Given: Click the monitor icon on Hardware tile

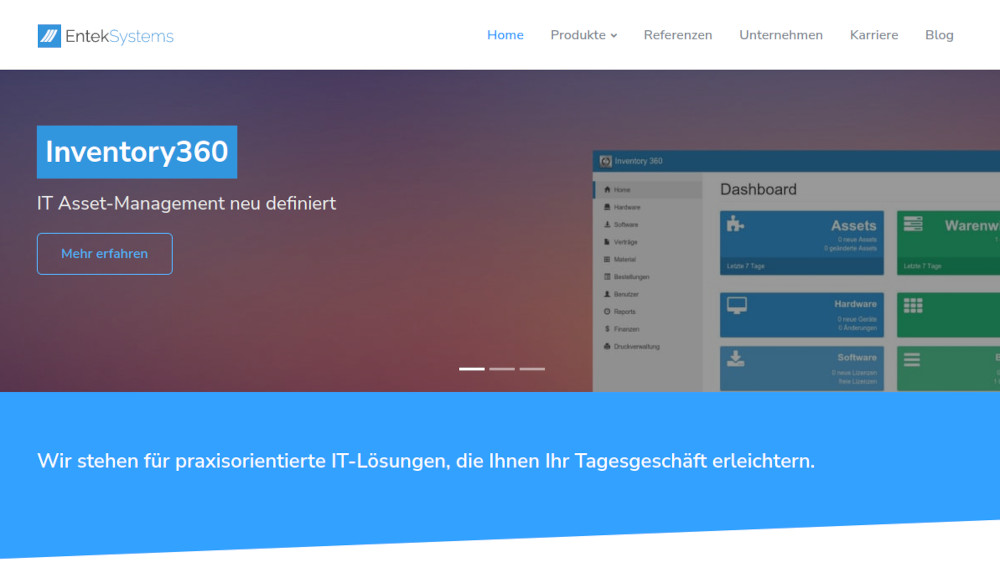Looking at the screenshot, I should pos(736,305).
